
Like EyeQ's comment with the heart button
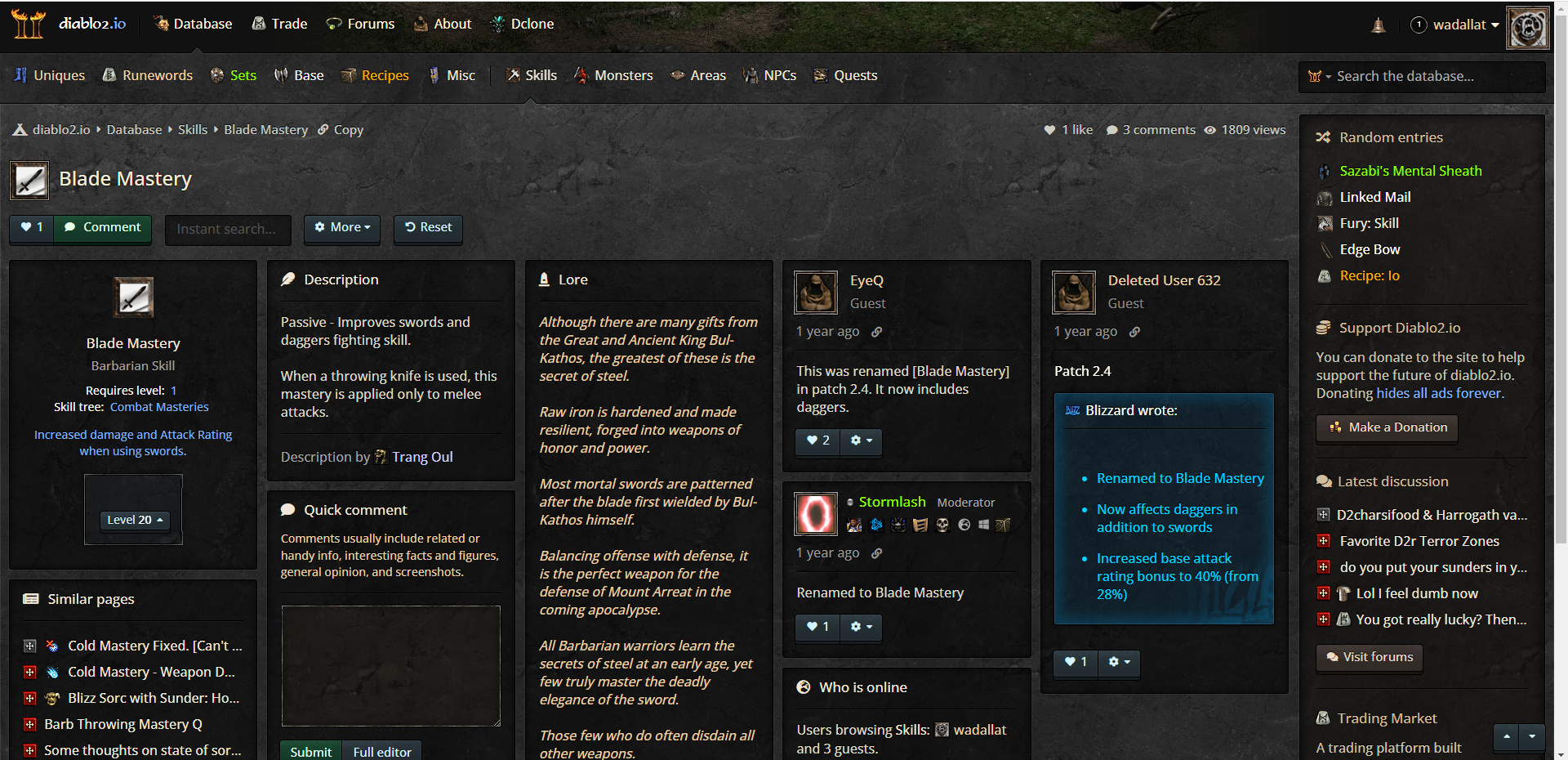(817, 440)
